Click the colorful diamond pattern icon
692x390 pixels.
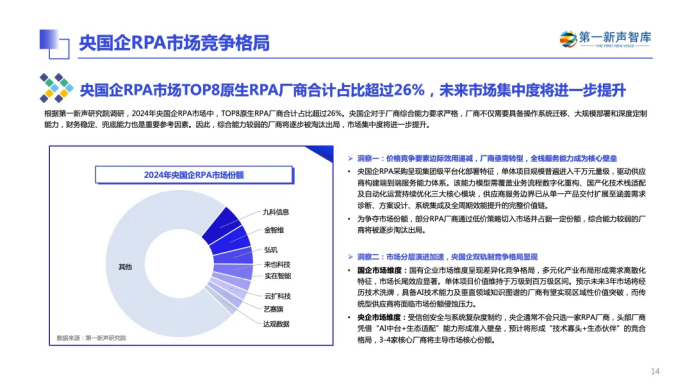(56, 88)
